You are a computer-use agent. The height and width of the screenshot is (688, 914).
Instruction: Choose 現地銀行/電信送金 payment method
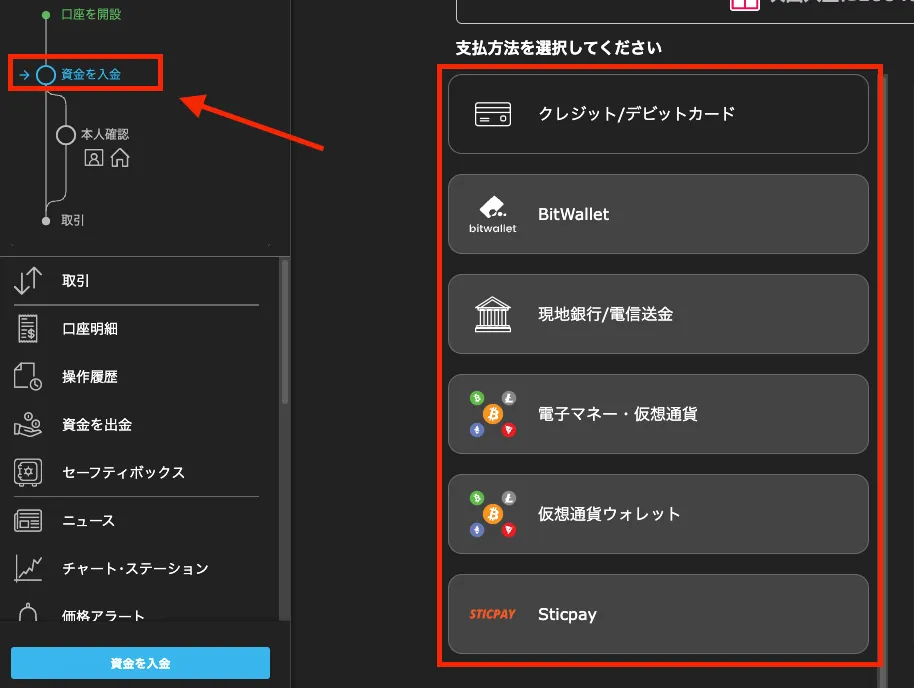tap(658, 313)
